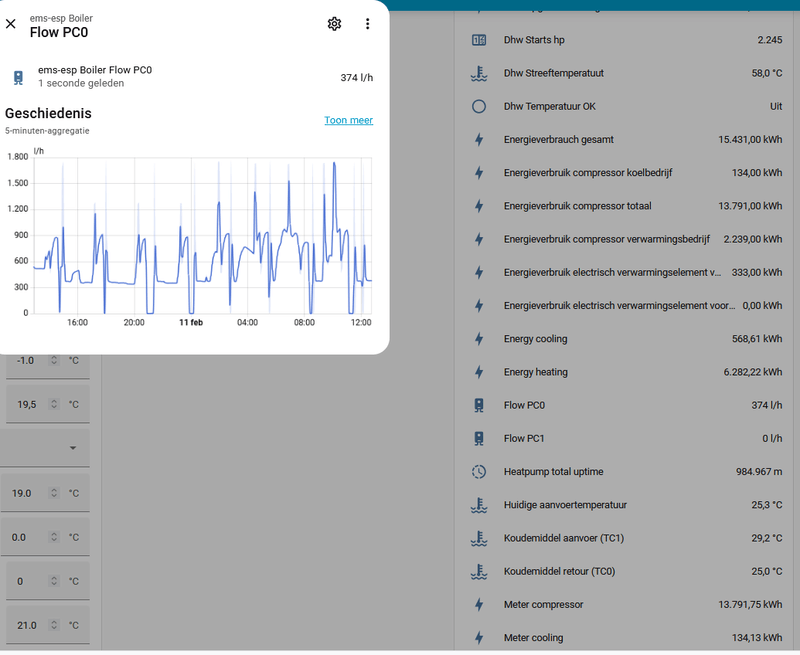The image size is (800, 655).
Task: Click the stepper arrows beside 19,5
Action: click(x=54, y=405)
